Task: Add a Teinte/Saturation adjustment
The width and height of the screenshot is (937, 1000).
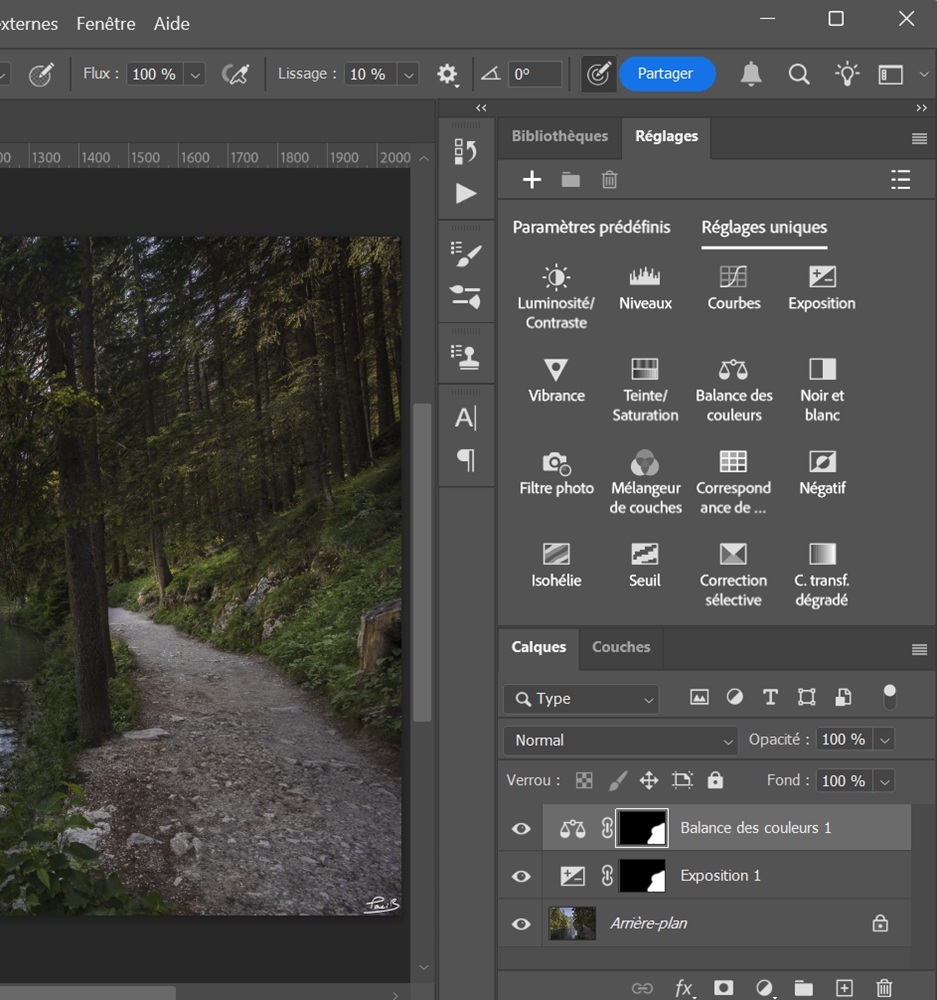Action: [645, 389]
